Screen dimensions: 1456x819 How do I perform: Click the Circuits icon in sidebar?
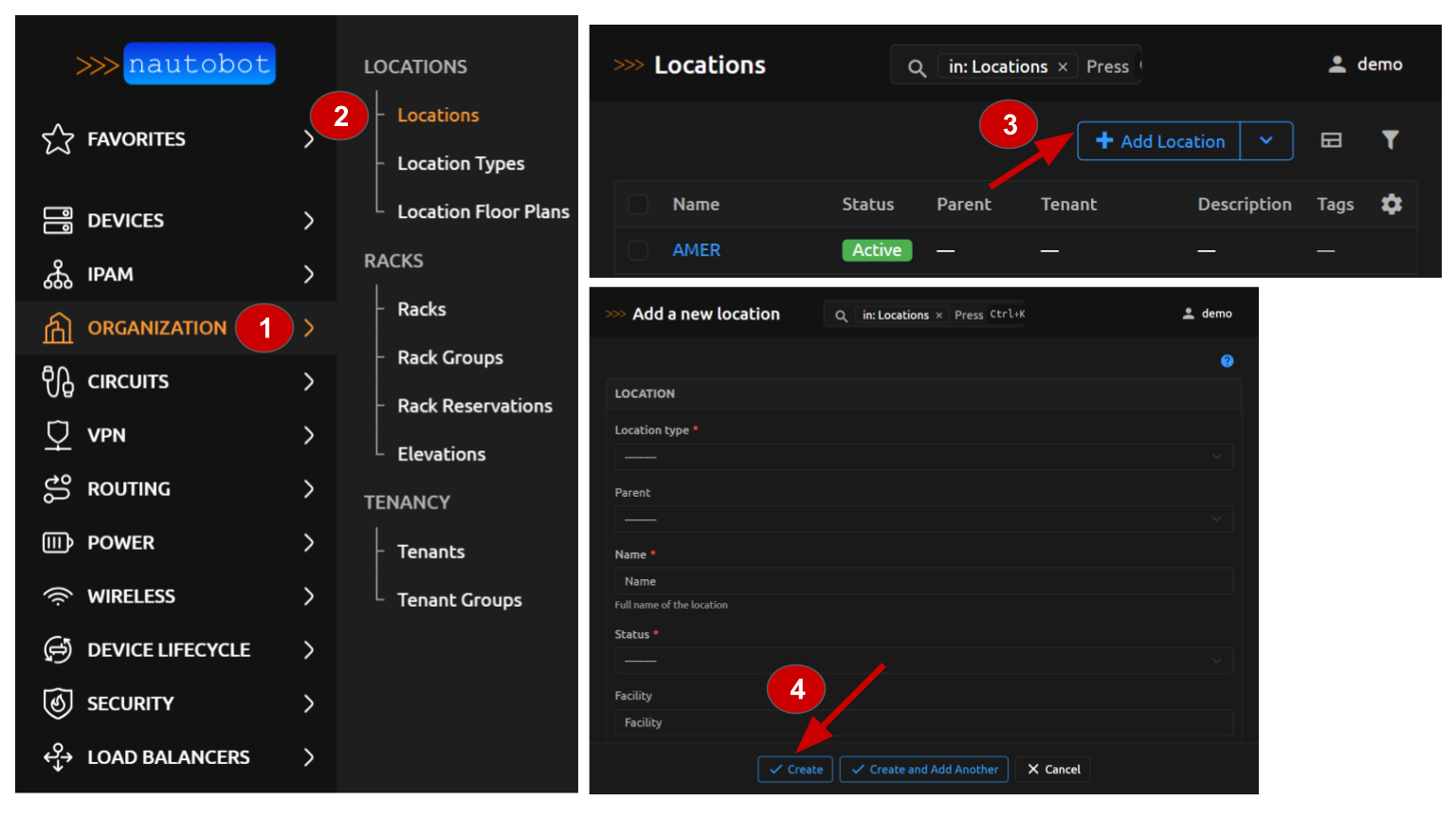[58, 382]
